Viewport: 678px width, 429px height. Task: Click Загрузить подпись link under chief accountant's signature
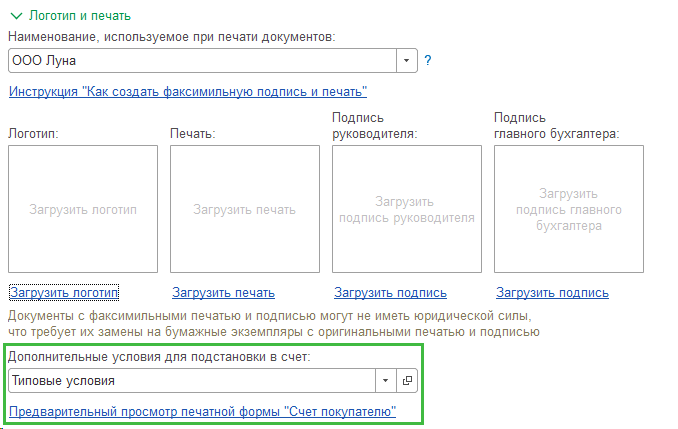(x=552, y=292)
